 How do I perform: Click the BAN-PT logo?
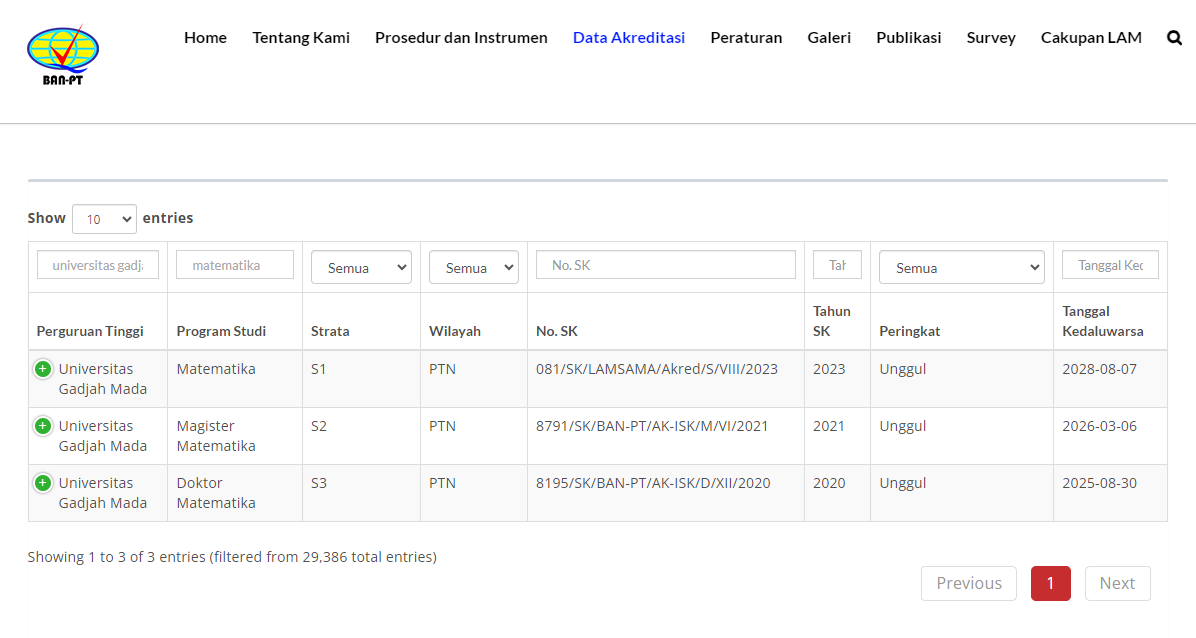point(63,56)
